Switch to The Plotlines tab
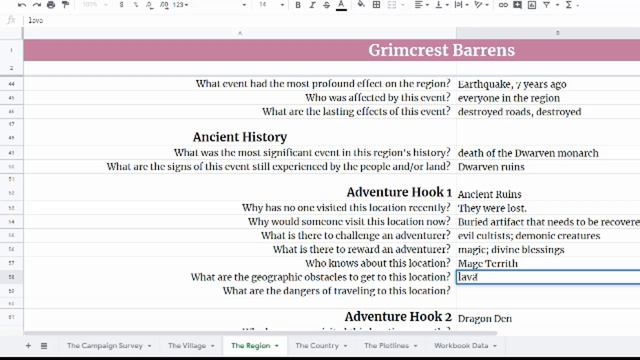The height and width of the screenshot is (360, 640). pos(386,346)
